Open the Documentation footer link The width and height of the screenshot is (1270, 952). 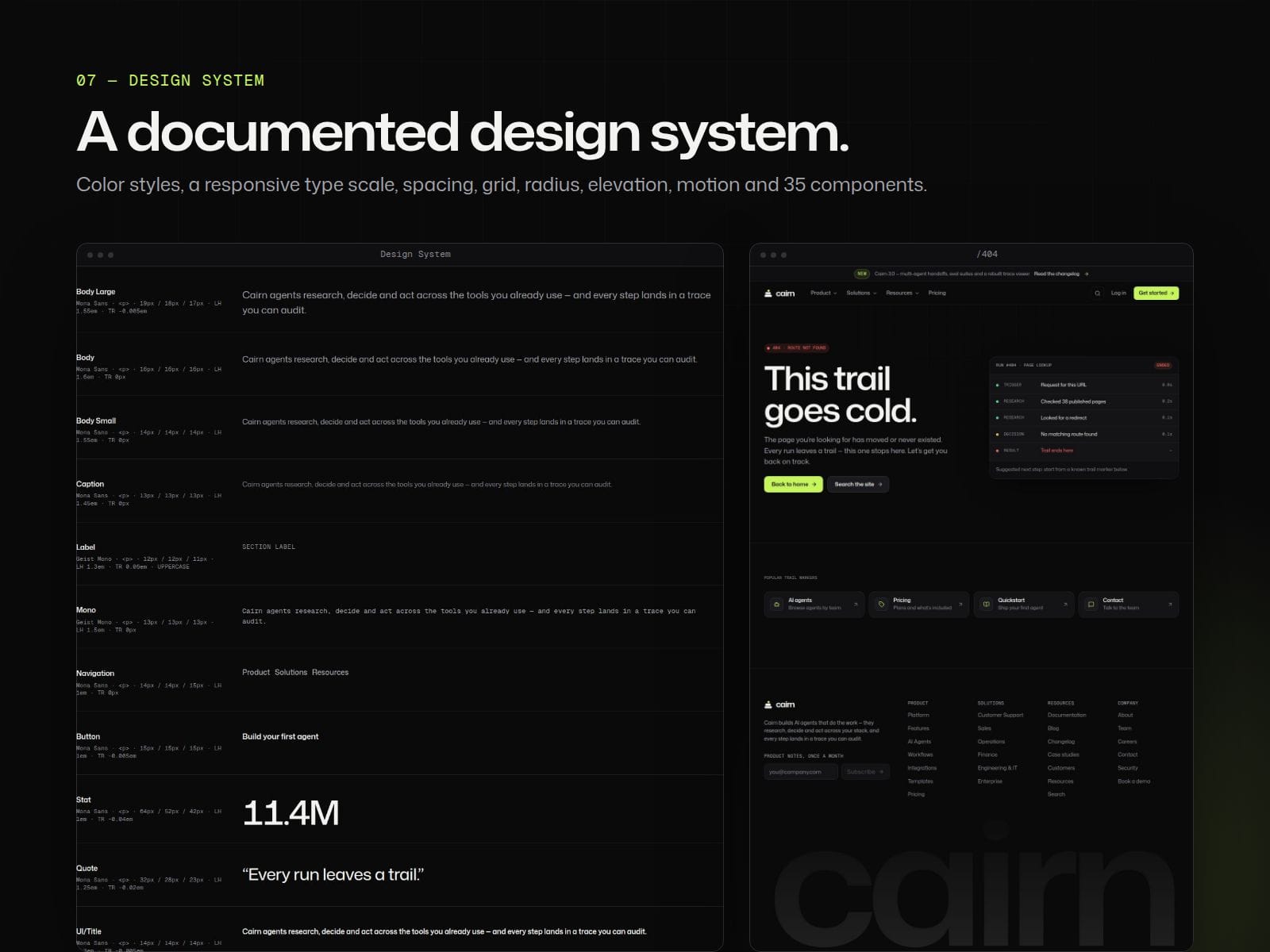tap(1066, 716)
